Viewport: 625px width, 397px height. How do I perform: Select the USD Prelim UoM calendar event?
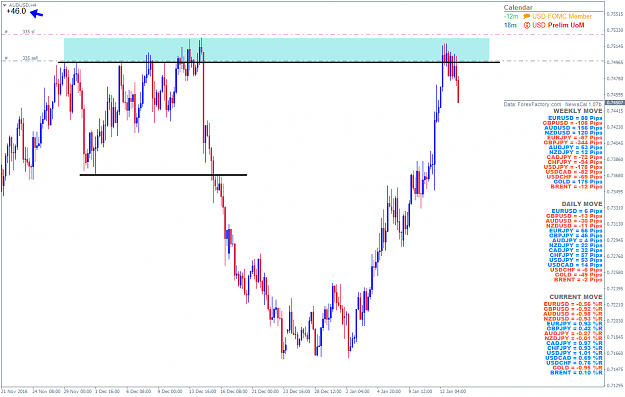(558, 25)
